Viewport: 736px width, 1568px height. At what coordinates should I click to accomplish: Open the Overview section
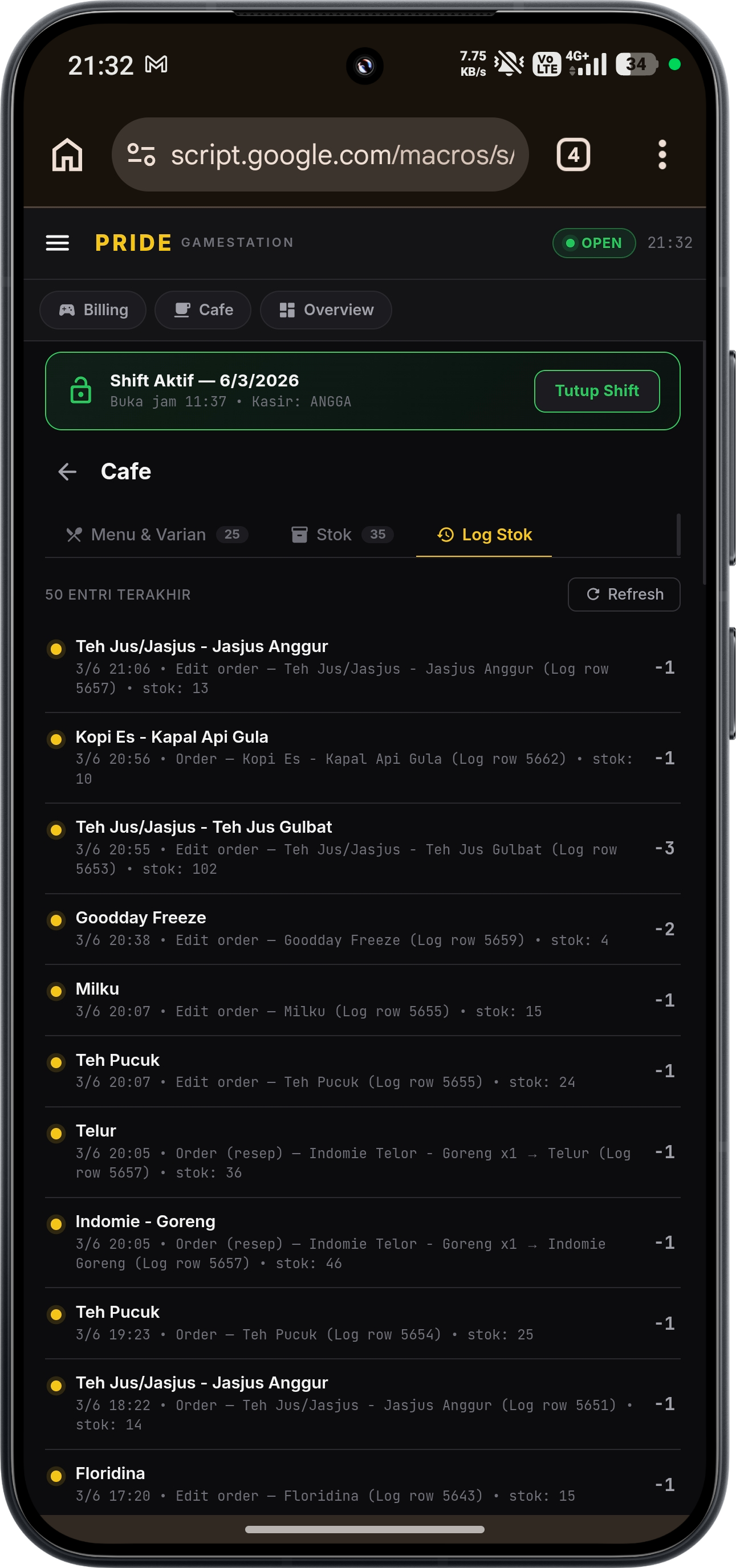tap(326, 310)
